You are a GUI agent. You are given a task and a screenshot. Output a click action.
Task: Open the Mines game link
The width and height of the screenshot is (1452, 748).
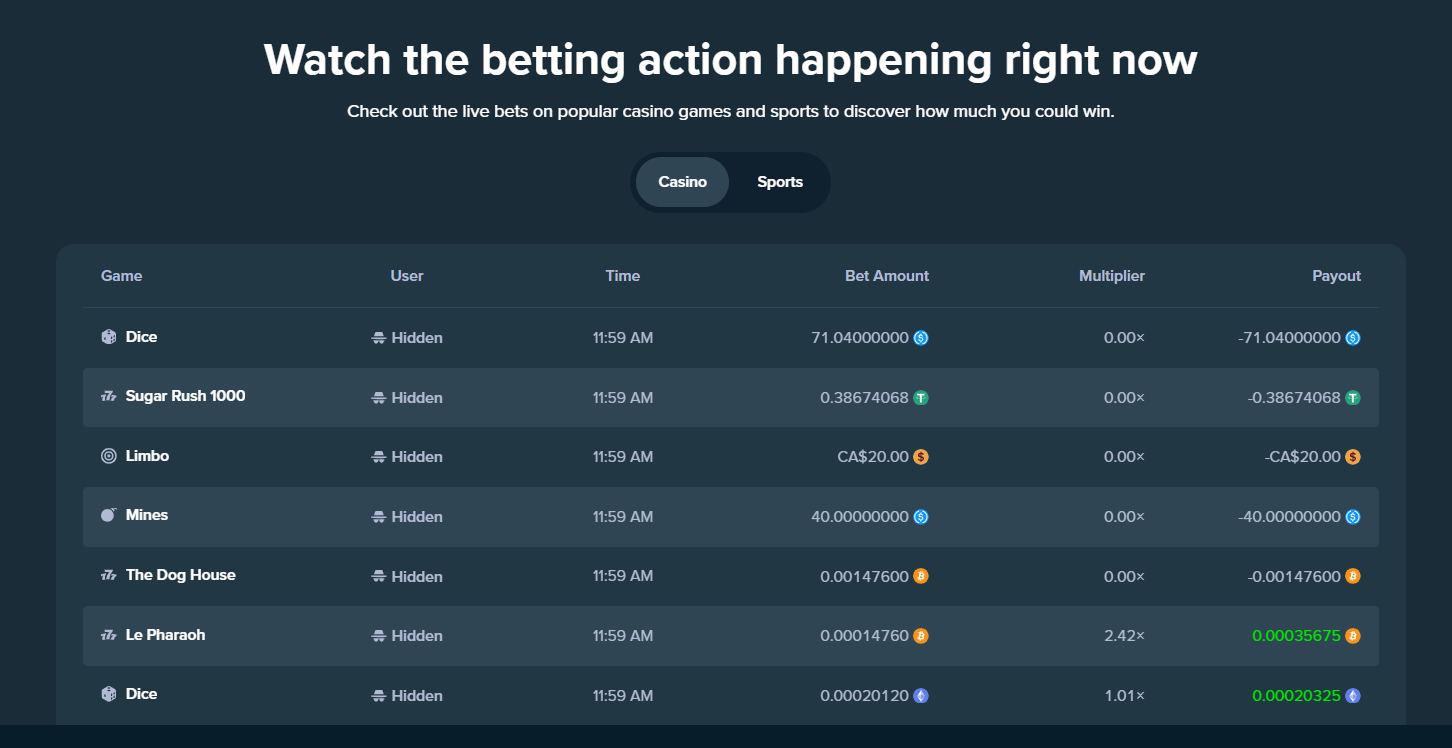(x=147, y=515)
